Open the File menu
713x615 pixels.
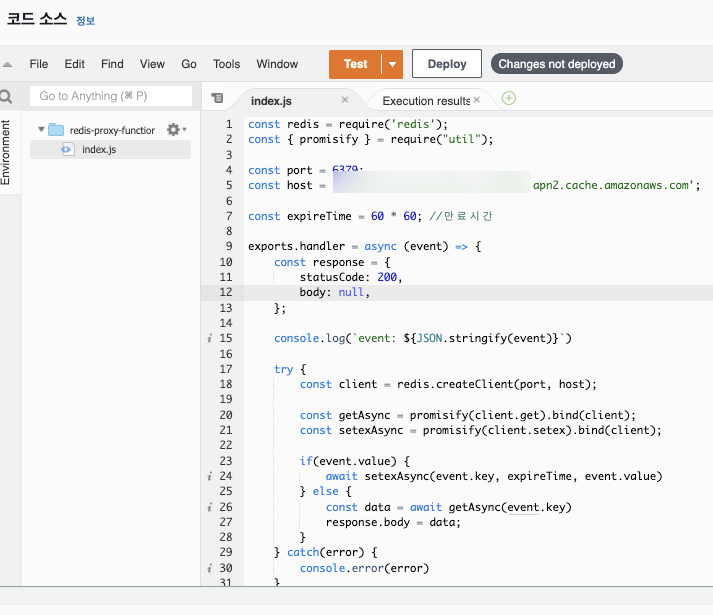(39, 64)
